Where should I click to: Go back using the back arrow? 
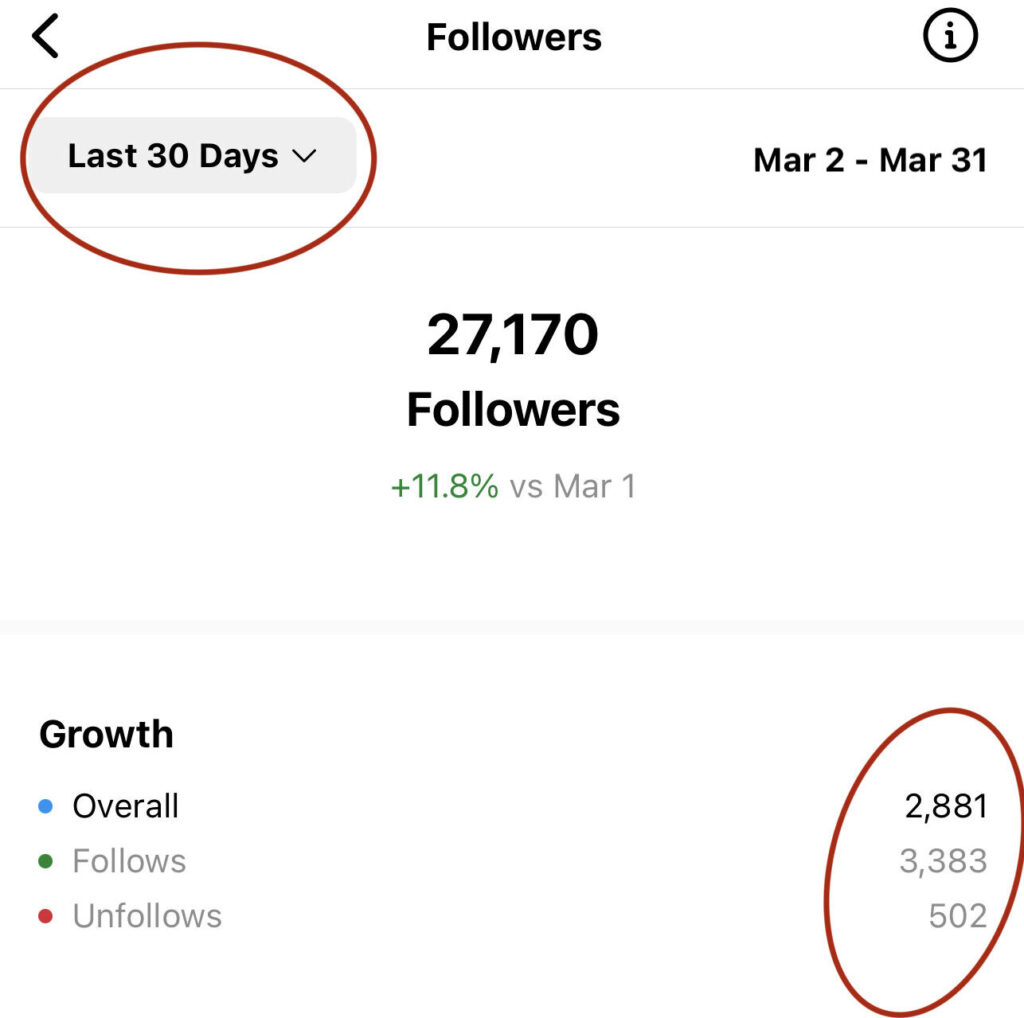(46, 37)
